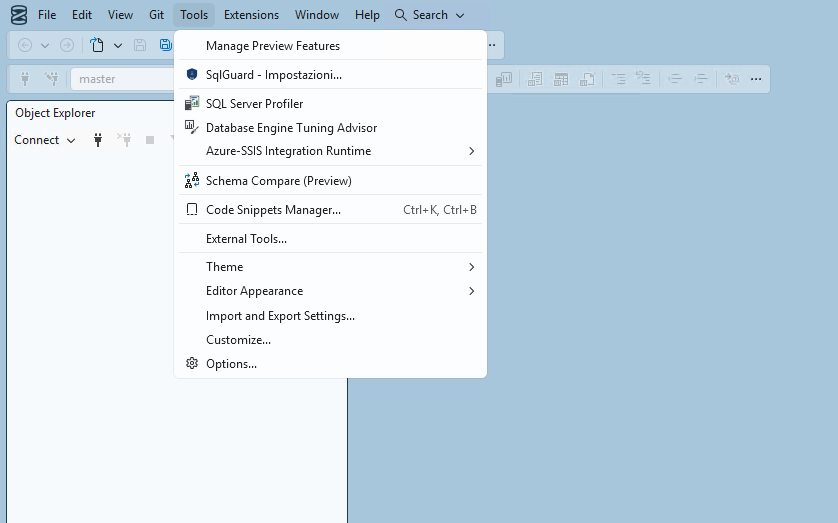This screenshot has width=838, height=523.
Task: Open Options… menu entry
Action: point(330,364)
